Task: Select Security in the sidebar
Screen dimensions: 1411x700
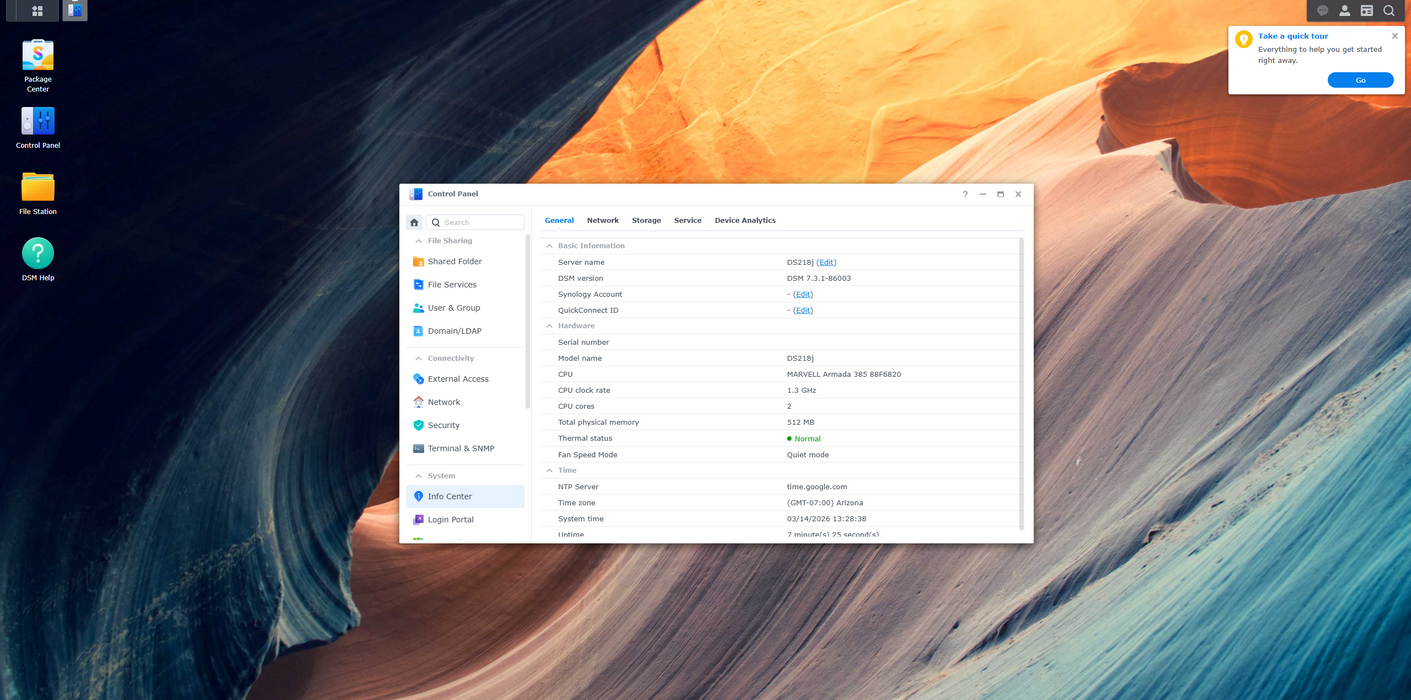Action: tap(443, 426)
